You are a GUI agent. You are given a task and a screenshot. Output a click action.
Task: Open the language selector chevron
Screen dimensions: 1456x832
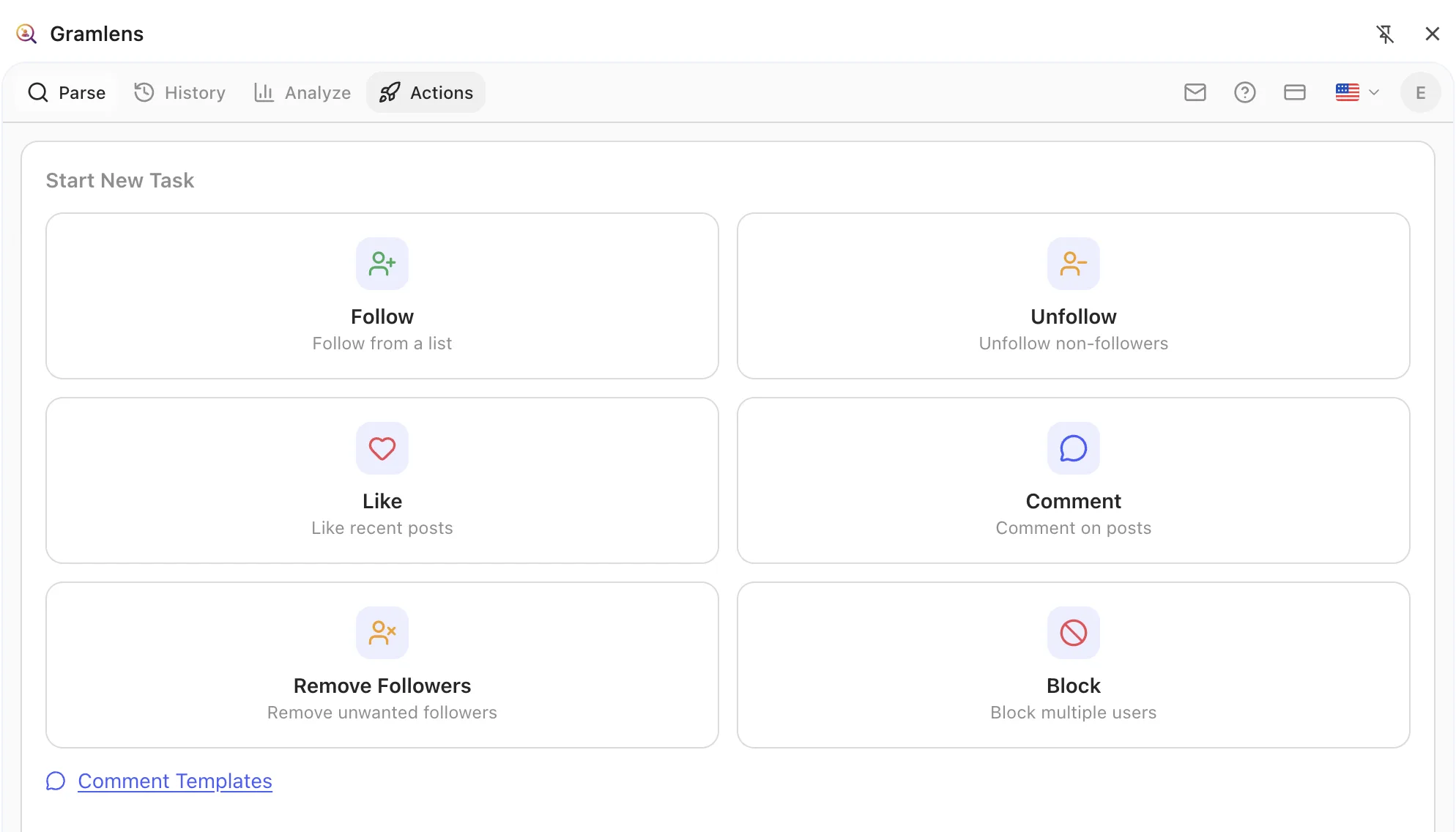(1373, 92)
